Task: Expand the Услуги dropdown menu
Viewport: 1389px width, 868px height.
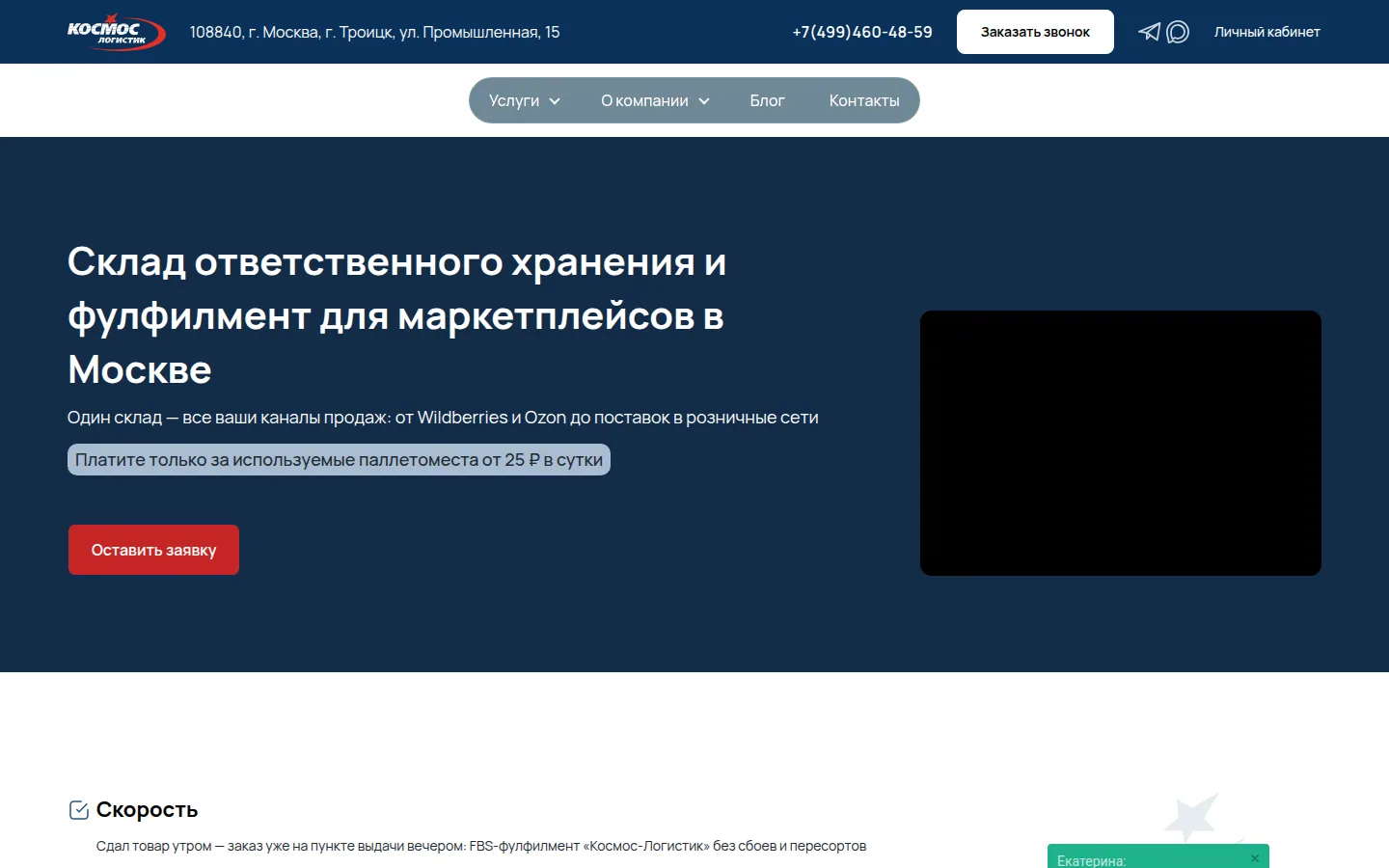Action: 524,100
